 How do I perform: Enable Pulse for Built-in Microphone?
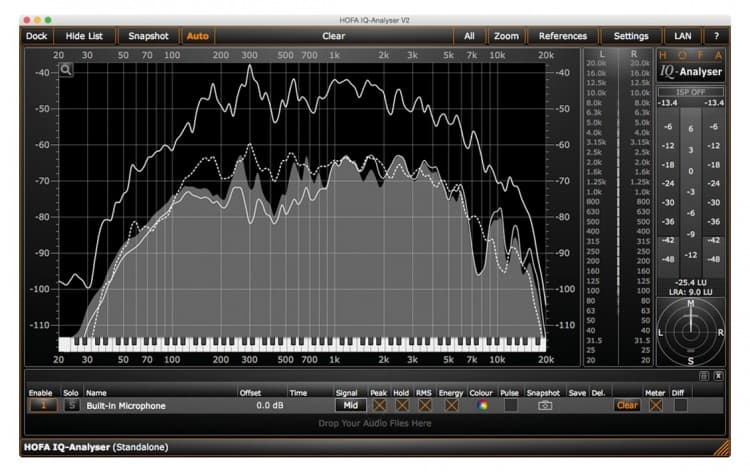pyautogui.click(x=510, y=406)
